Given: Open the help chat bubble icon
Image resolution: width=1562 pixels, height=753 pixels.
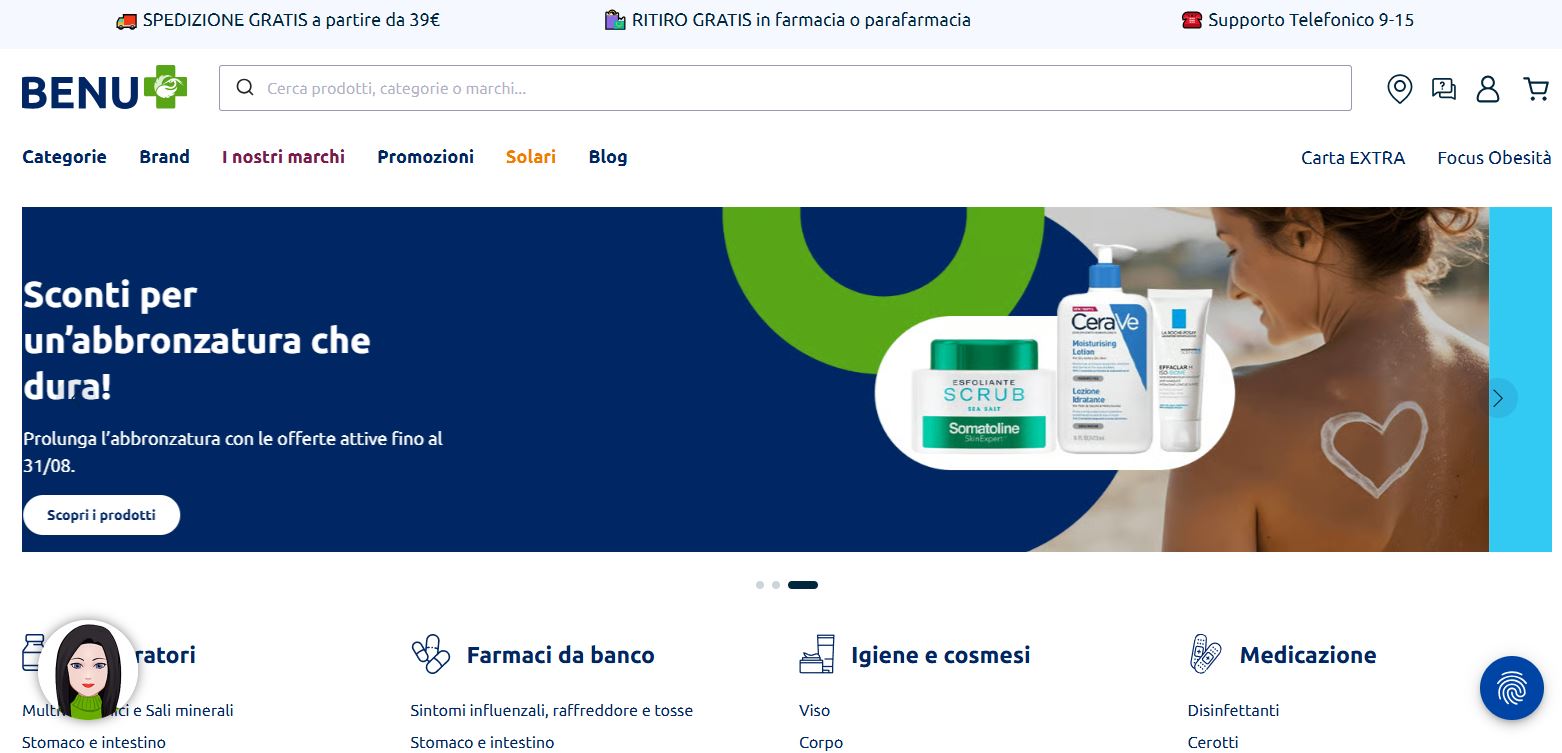Looking at the screenshot, I should point(1444,89).
